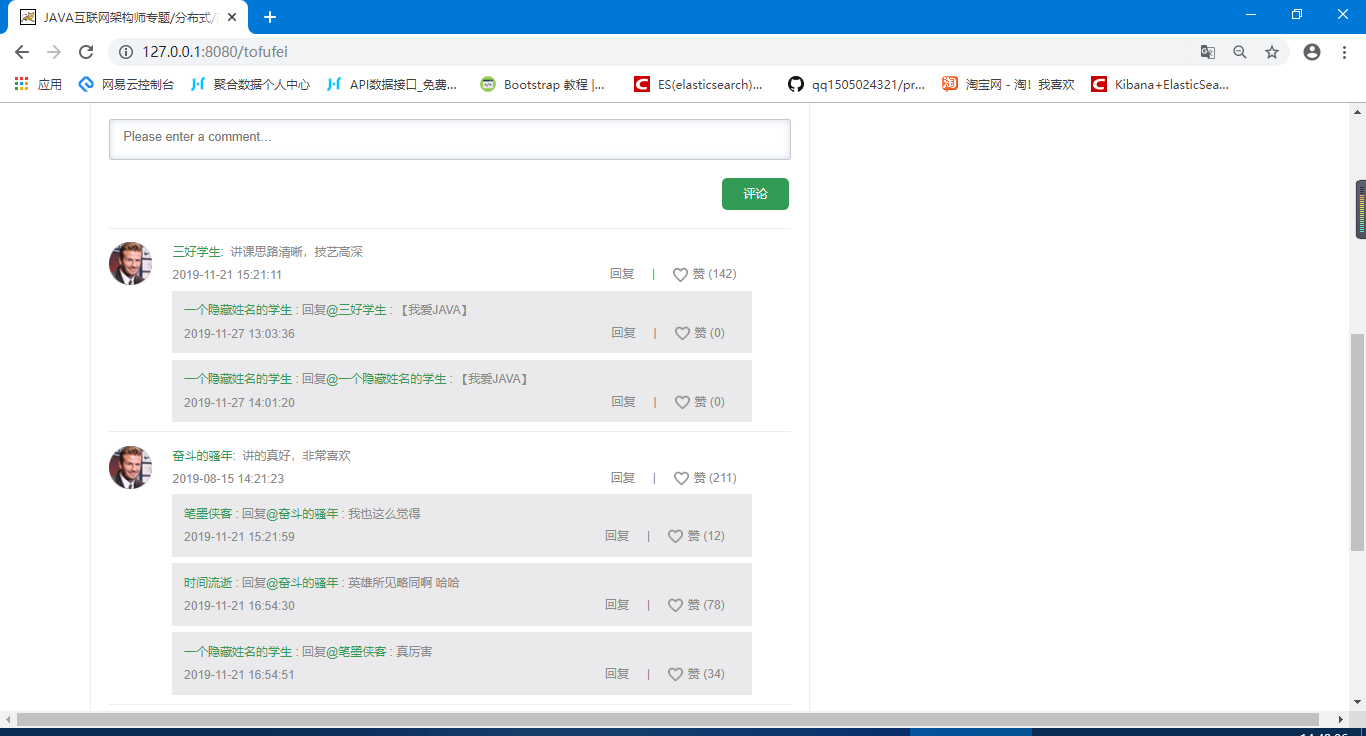Open 应用 apps bookmark shortcut
This screenshot has height=736, width=1366.
pos(38,85)
